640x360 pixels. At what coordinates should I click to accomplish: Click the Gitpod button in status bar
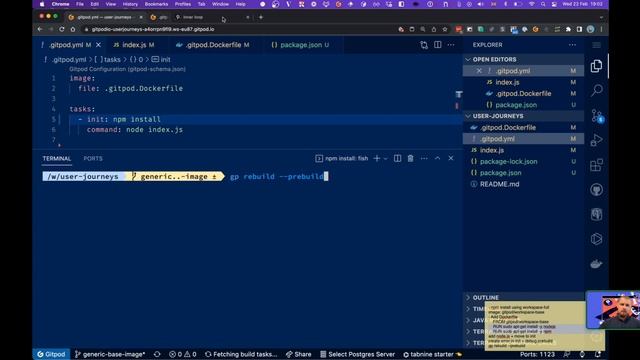click(51, 354)
